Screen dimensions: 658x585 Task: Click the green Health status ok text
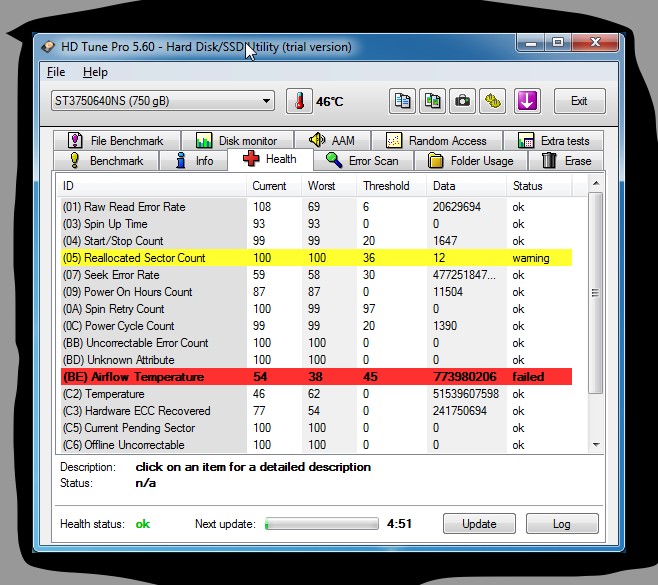click(143, 524)
